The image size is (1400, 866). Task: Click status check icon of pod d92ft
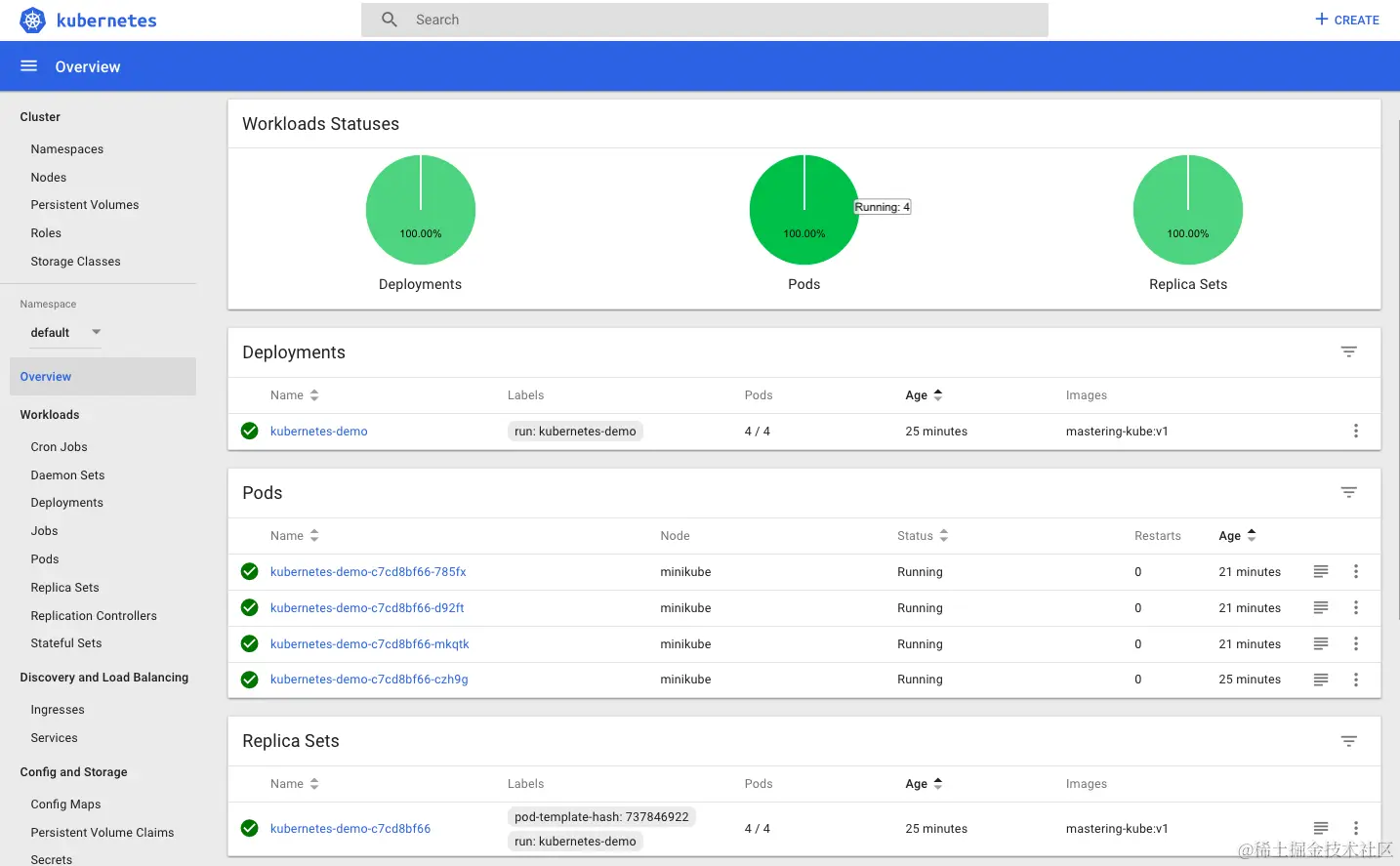click(250, 607)
